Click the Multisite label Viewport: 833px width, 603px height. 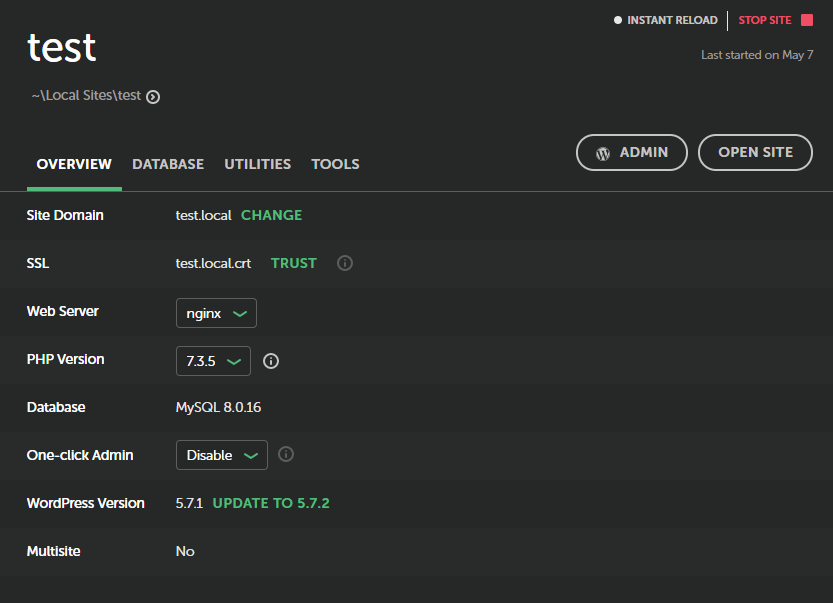53,551
